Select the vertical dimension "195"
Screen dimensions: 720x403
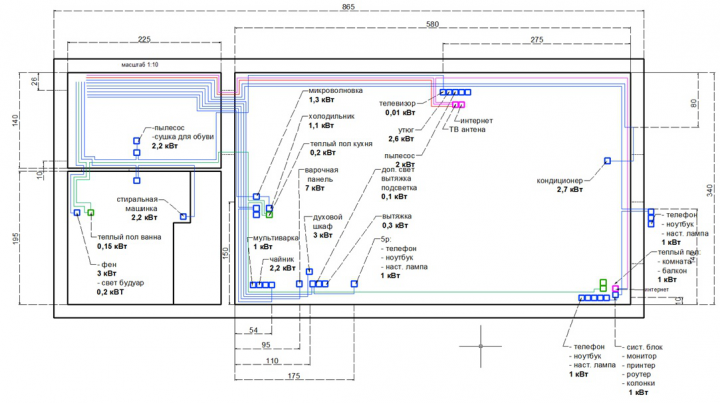click(16, 238)
